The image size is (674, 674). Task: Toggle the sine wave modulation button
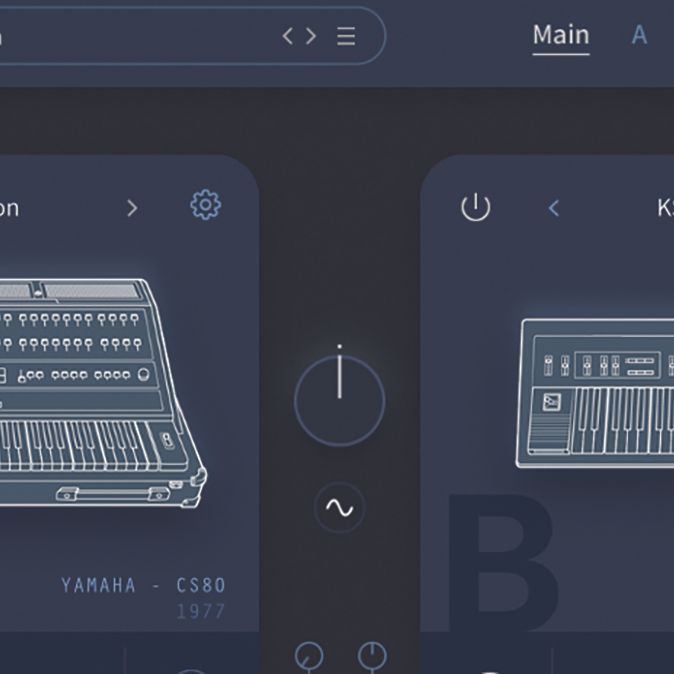click(340, 508)
